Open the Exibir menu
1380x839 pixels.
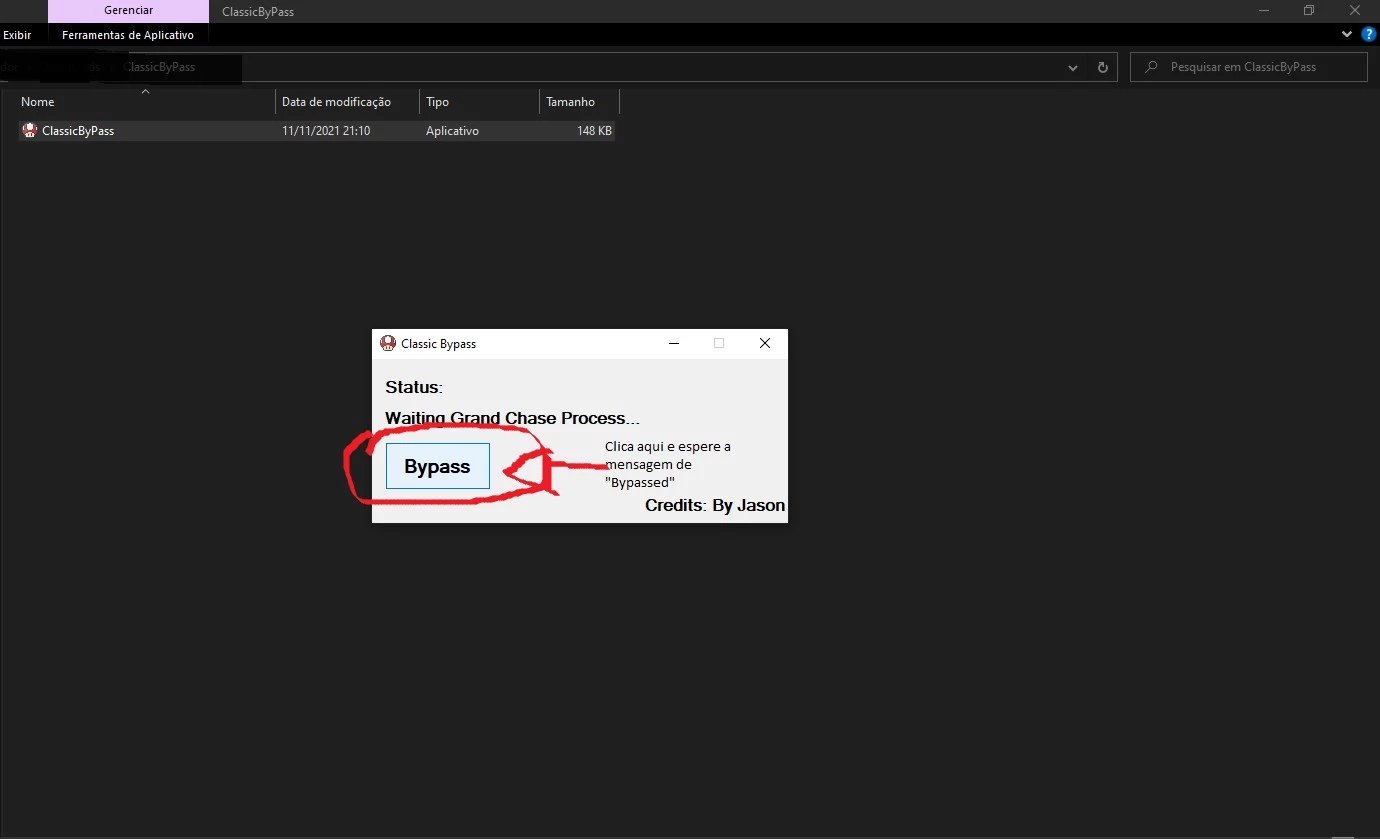point(17,35)
